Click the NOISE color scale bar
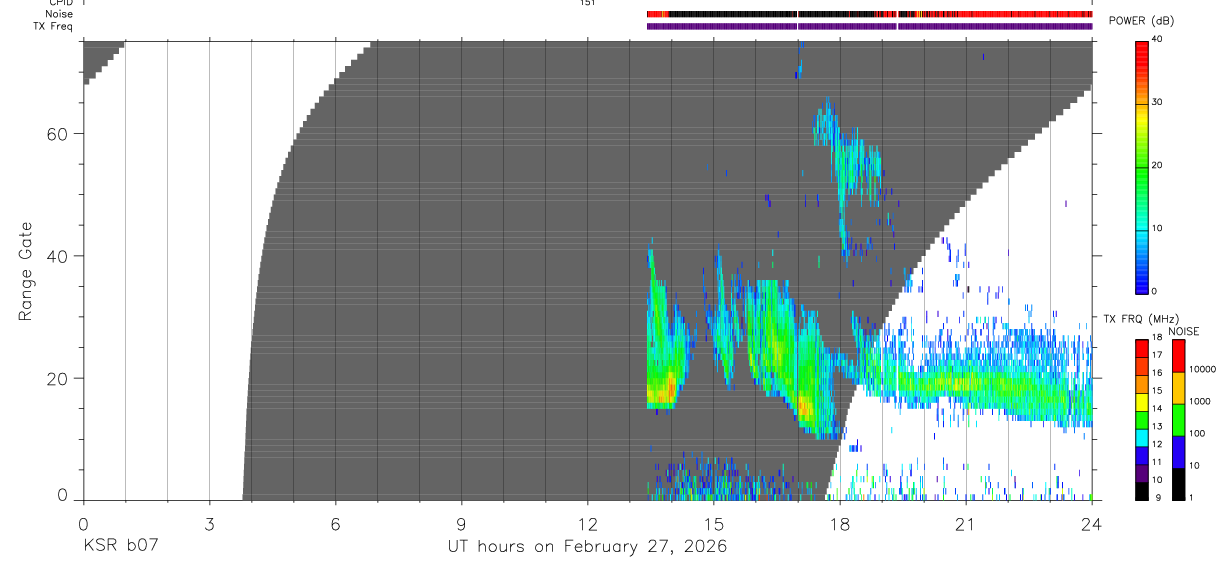Image resolution: width=1228 pixels, height=567 pixels. (x=1179, y=419)
